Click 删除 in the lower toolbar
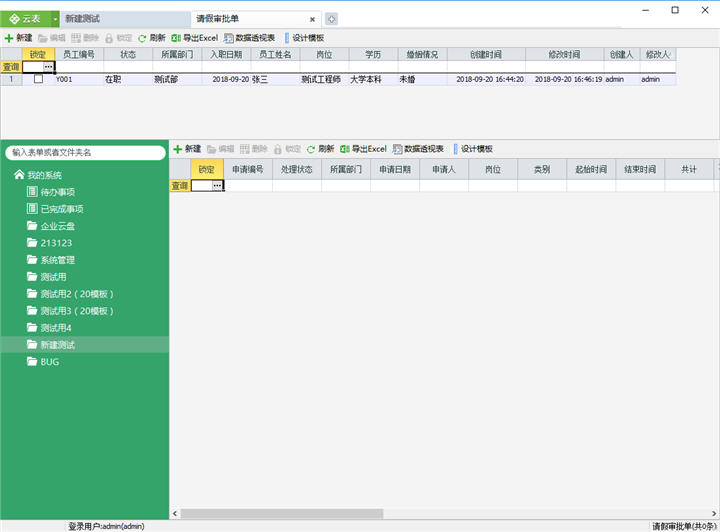Image resolution: width=720 pixels, height=532 pixels. [253, 149]
